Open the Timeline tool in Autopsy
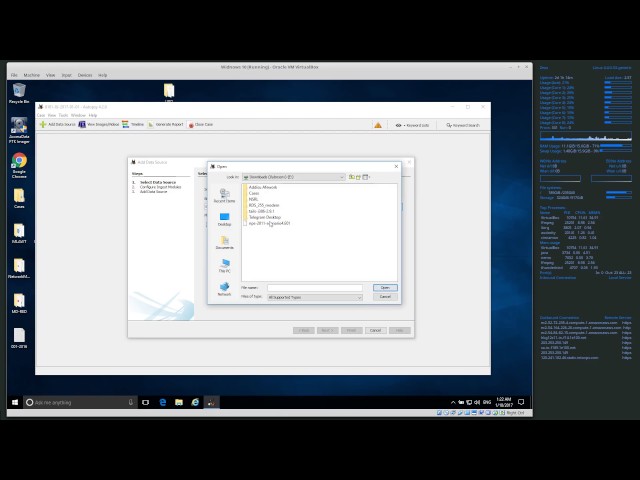Image resolution: width=640 pixels, height=480 pixels. point(133,124)
